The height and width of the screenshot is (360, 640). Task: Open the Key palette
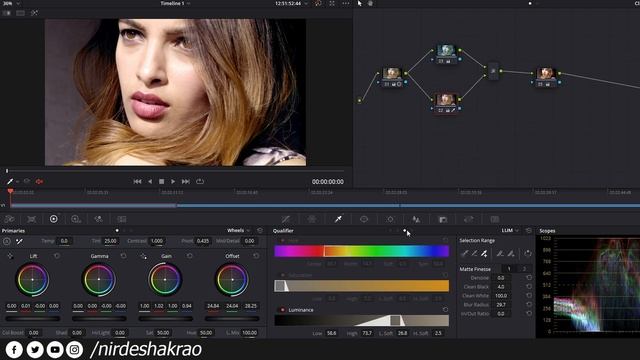click(x=443, y=219)
